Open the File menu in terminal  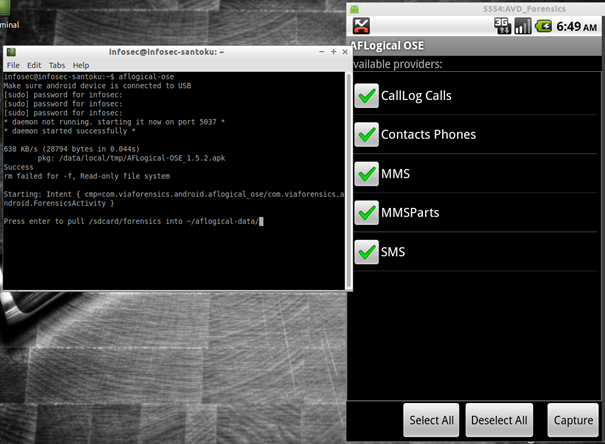click(13, 65)
